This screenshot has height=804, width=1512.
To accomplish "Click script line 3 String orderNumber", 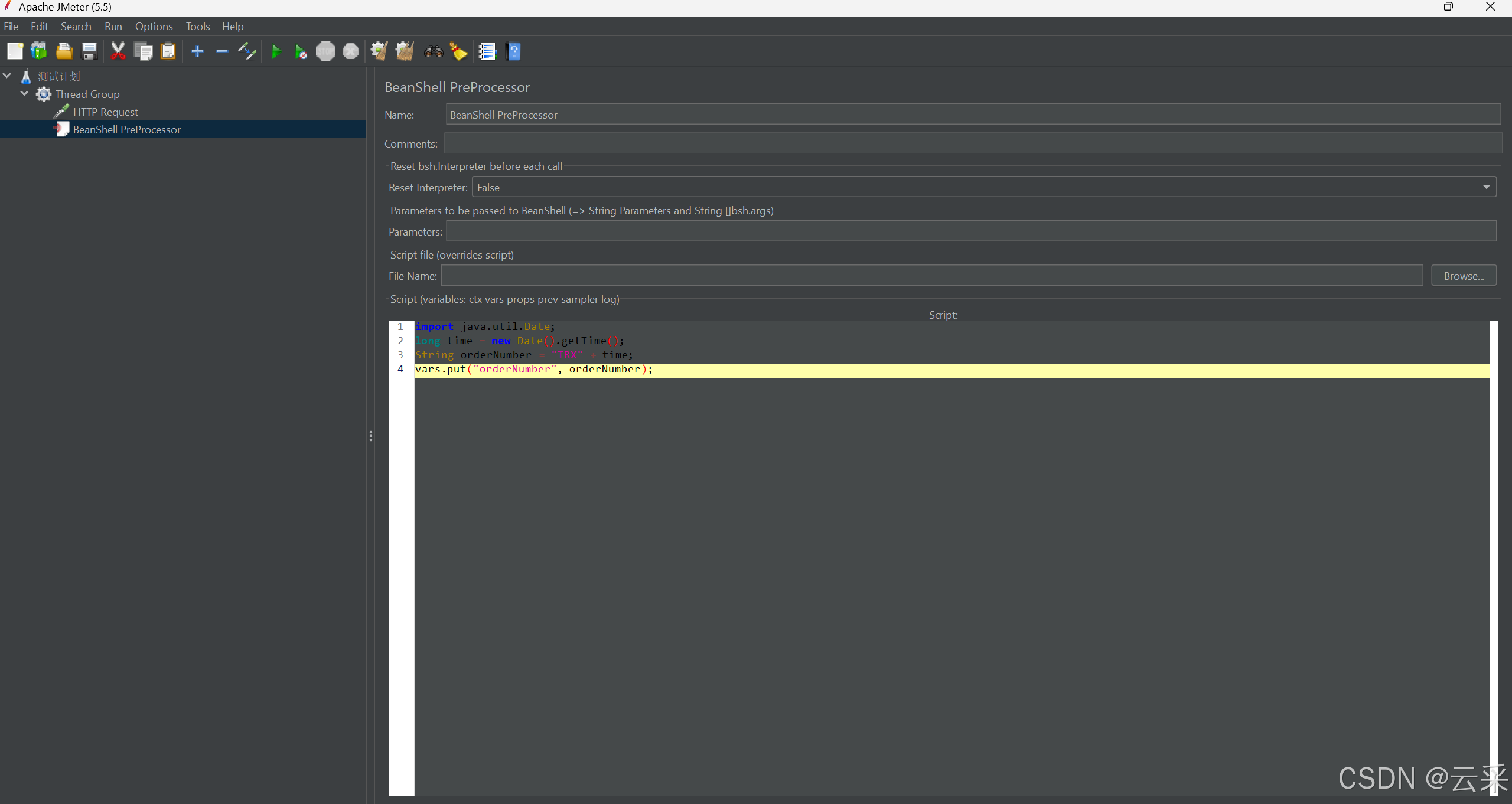I will tap(524, 355).
